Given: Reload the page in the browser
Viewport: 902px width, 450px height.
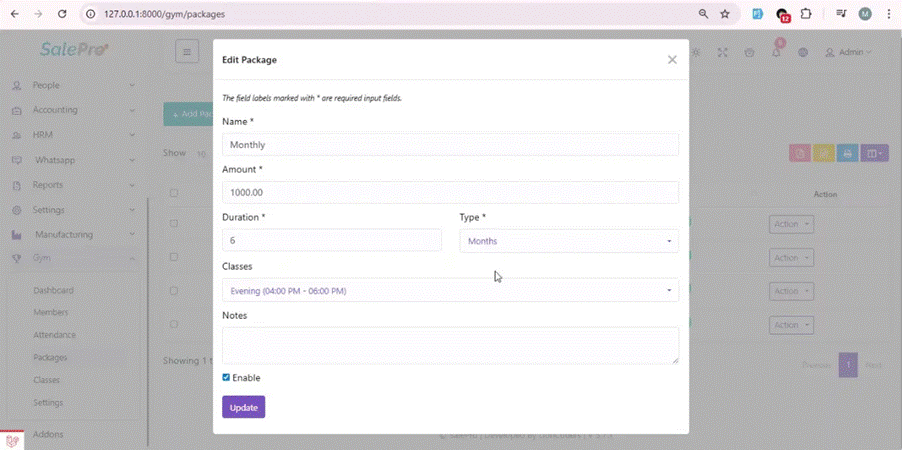Looking at the screenshot, I should (x=62, y=14).
